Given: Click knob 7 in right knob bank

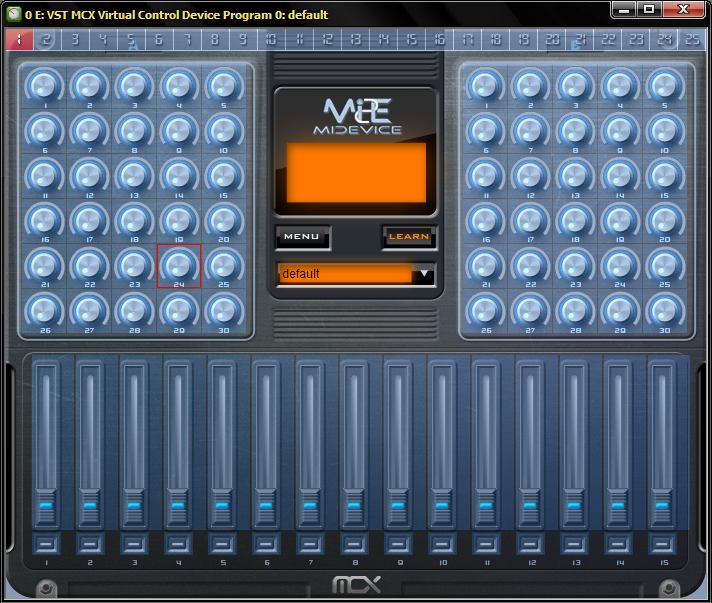Looking at the screenshot, I should point(530,130).
